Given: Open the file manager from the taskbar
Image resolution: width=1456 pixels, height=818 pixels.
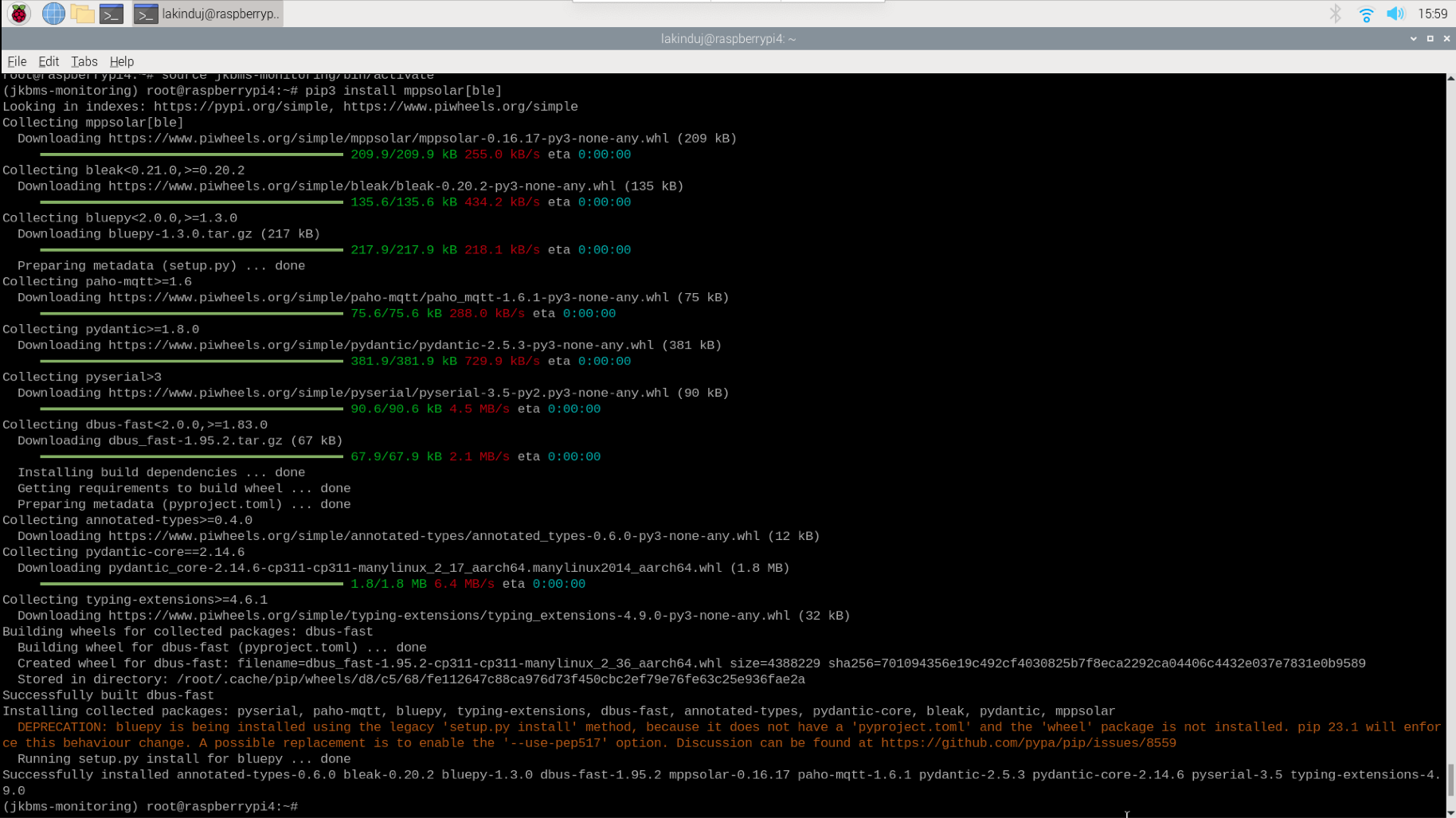Looking at the screenshot, I should (82, 13).
